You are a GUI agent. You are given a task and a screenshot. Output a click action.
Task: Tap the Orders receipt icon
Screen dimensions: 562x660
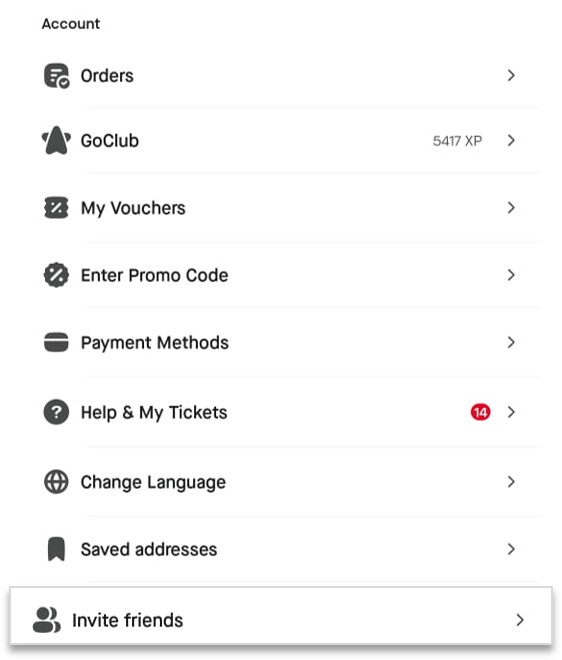tap(56, 76)
